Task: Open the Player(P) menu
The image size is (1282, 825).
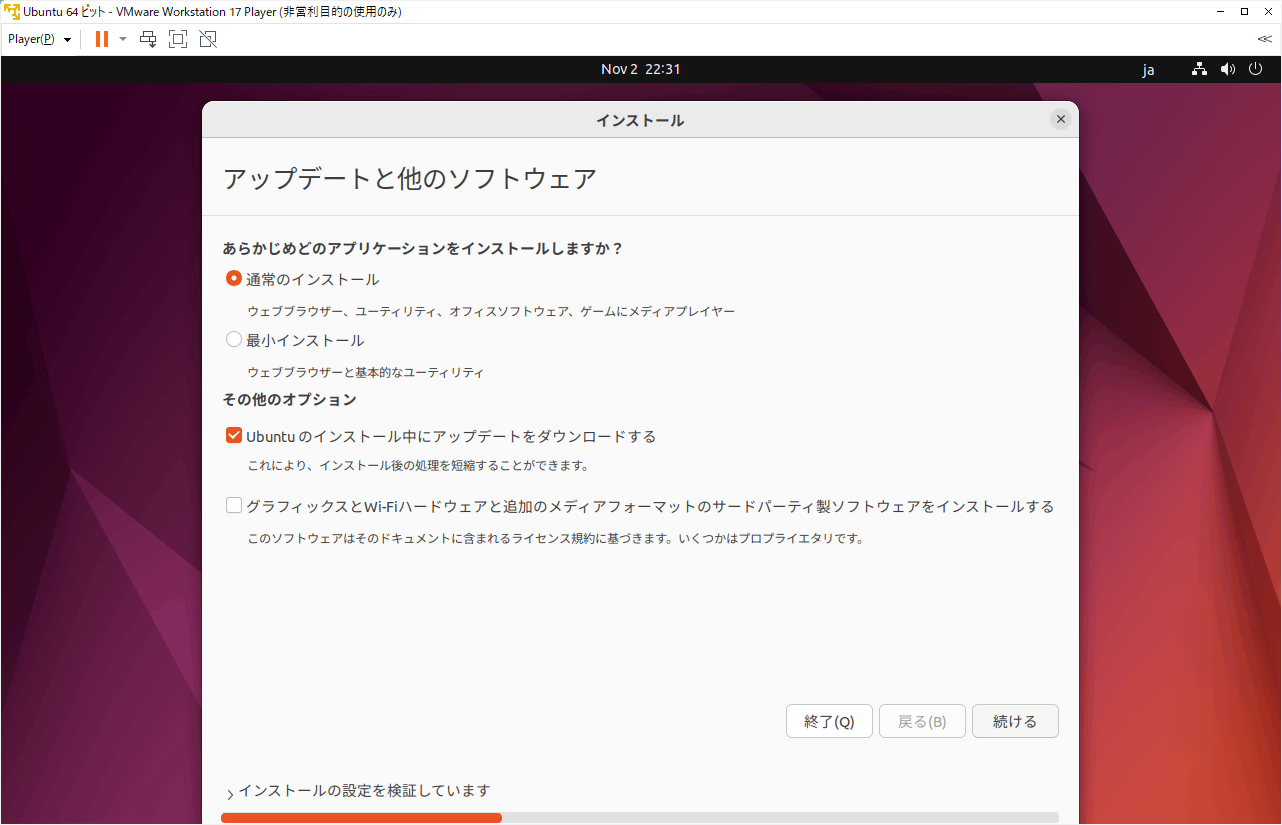Action: tap(40, 39)
